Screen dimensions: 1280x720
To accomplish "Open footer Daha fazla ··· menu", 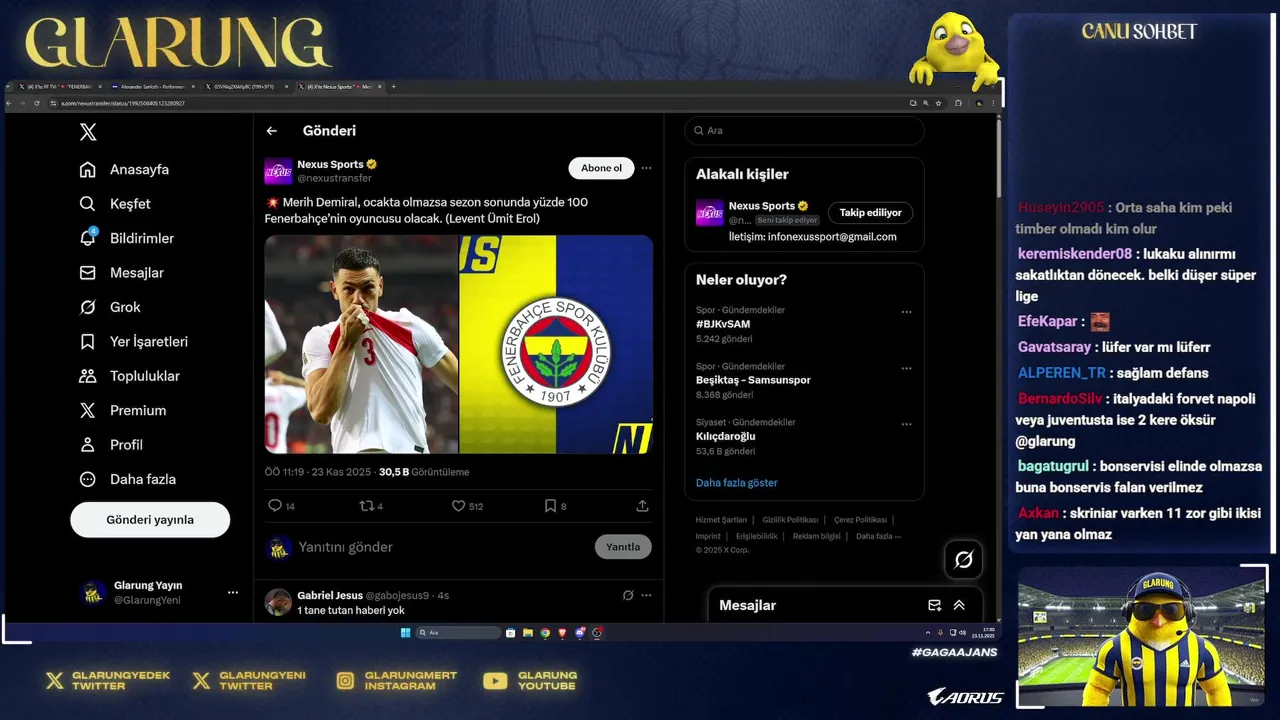I will [878, 536].
